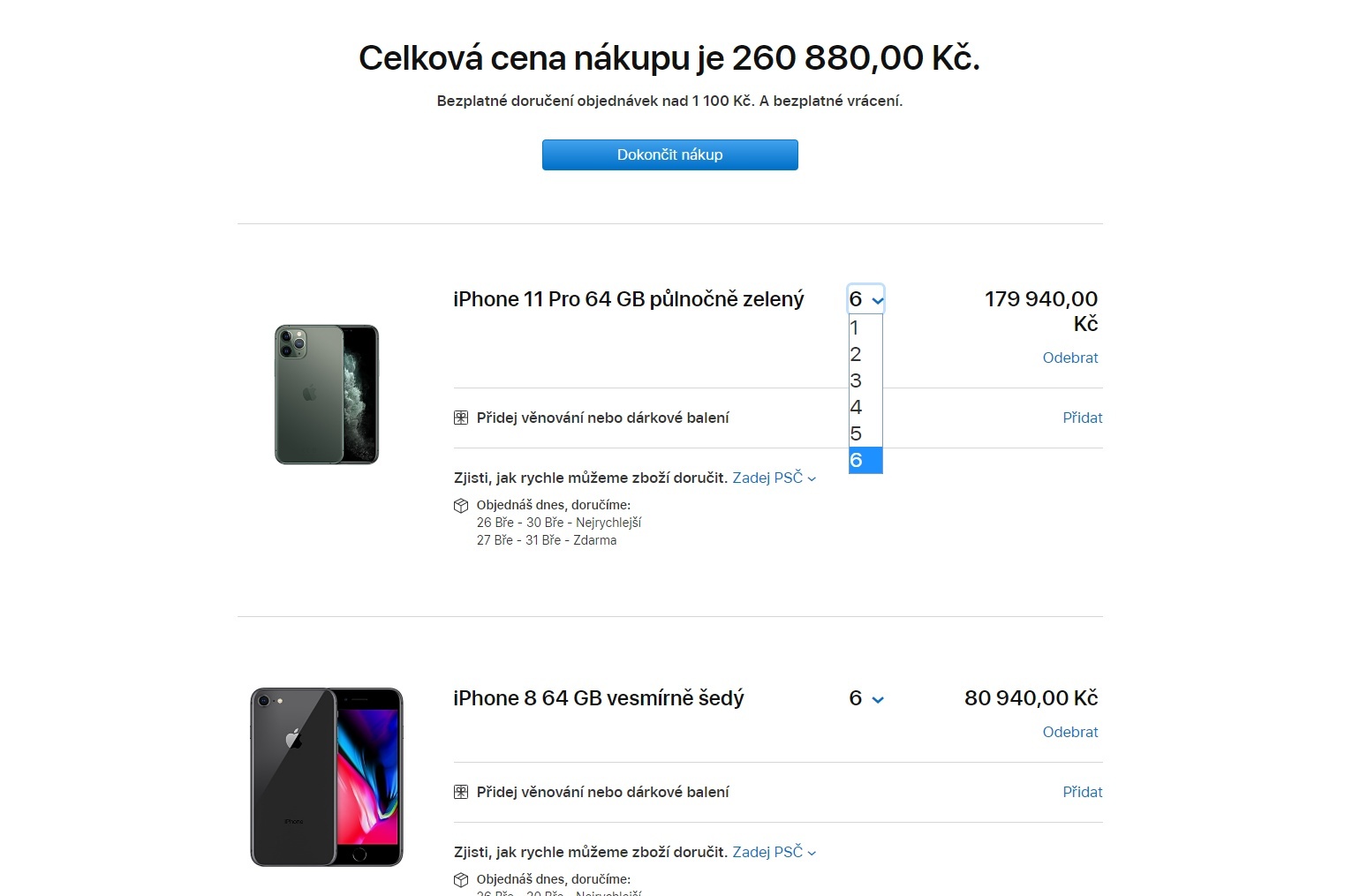Remove iPhone 8 via Odebrat link

click(x=1070, y=732)
